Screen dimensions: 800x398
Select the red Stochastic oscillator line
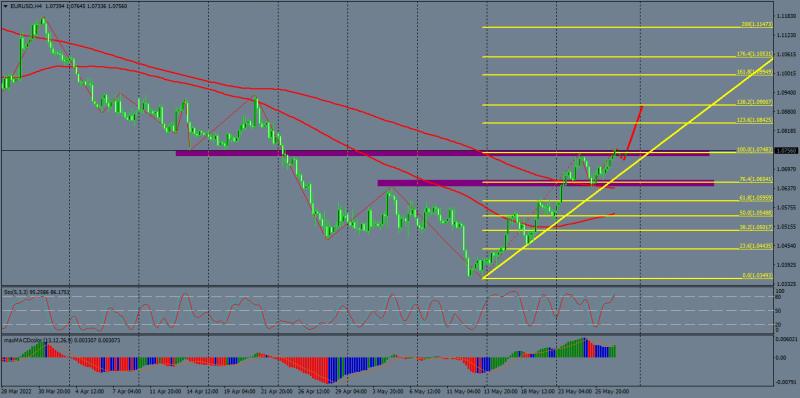click(309, 311)
